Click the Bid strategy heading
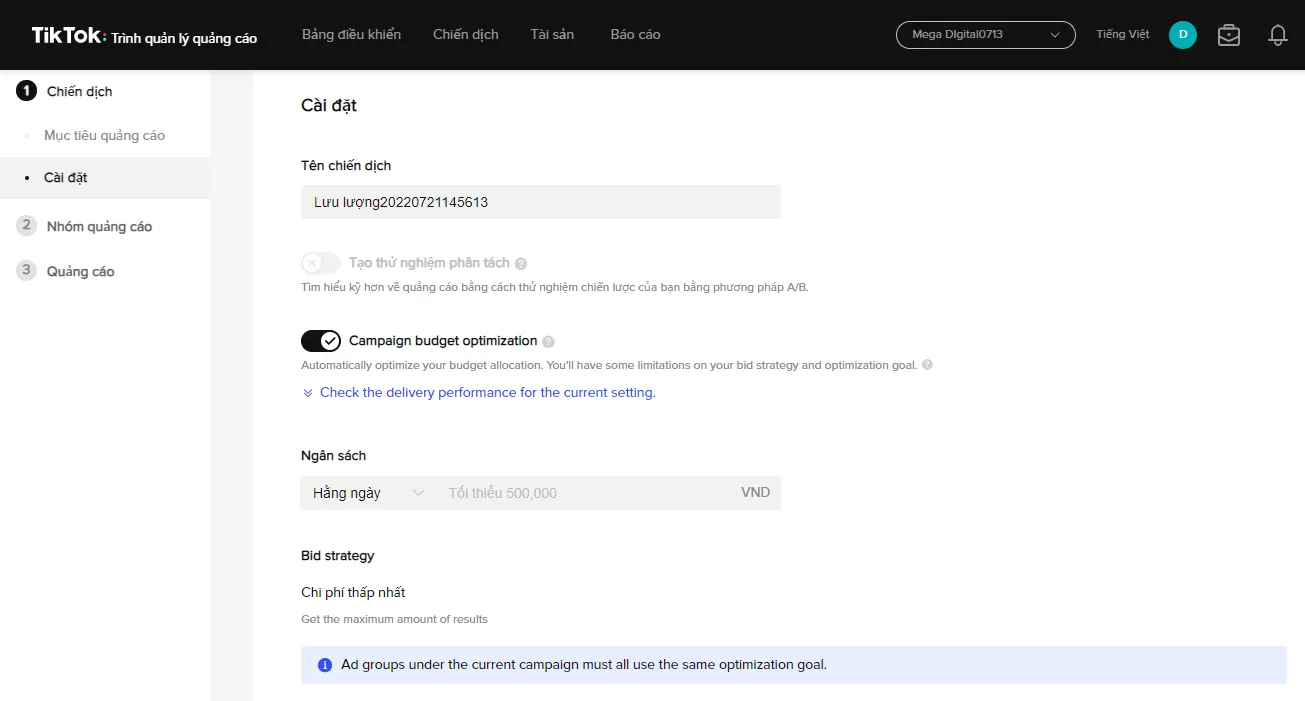This screenshot has height=701, width=1305. point(338,556)
